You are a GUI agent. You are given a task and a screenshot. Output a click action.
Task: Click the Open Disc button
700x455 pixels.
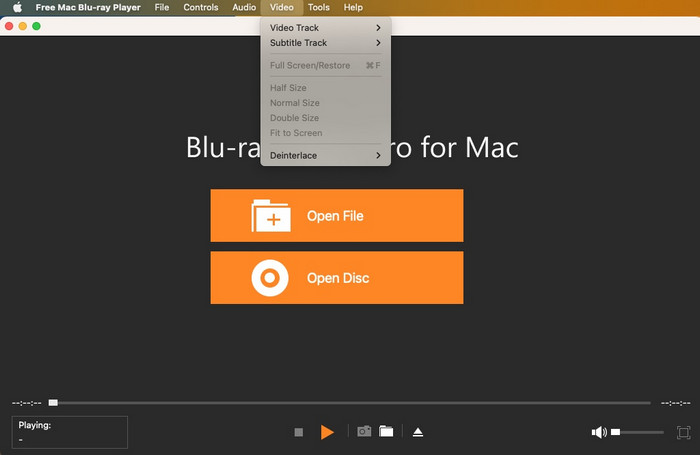pyautogui.click(x=336, y=278)
